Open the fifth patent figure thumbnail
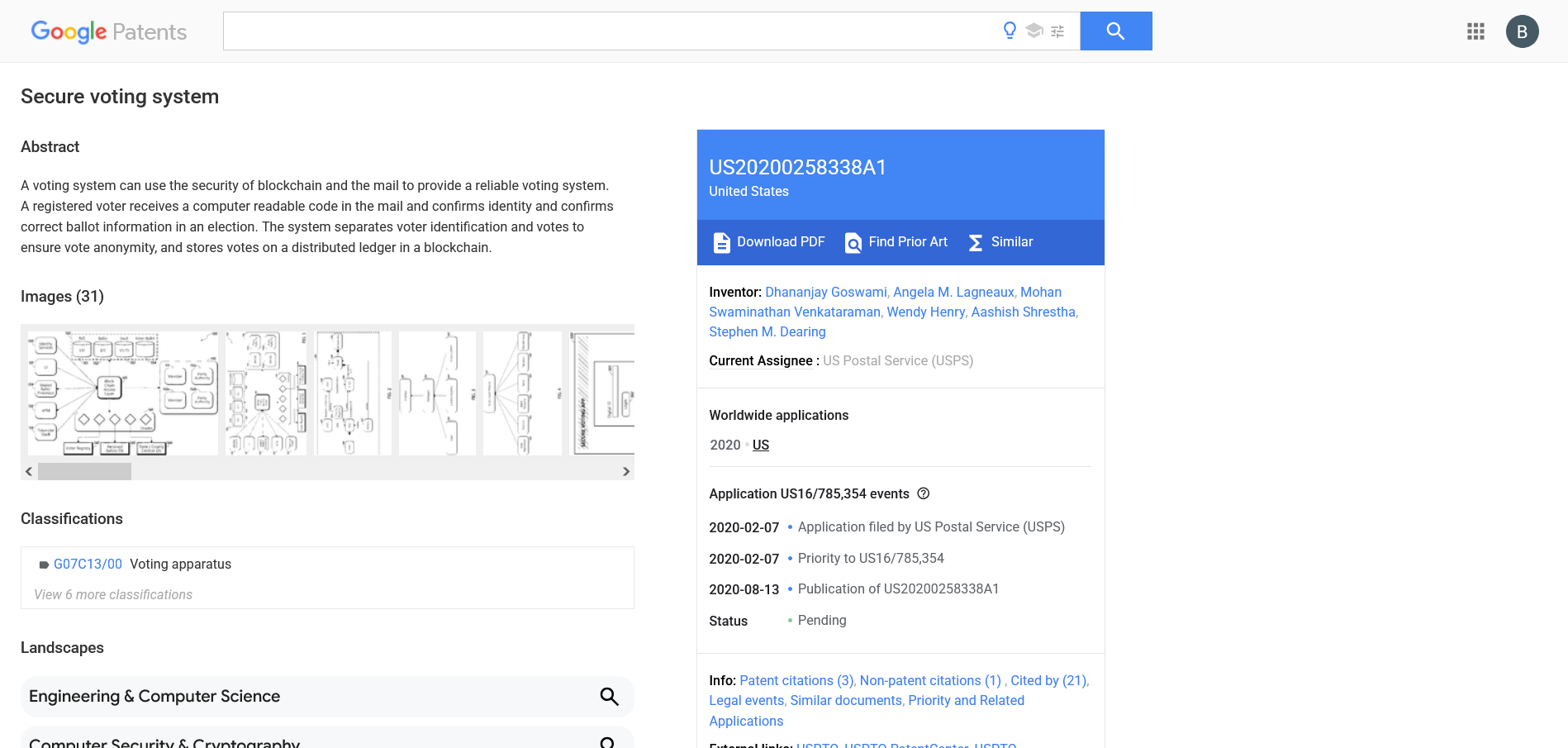Screen dimensions: 1568x748 click(522, 393)
